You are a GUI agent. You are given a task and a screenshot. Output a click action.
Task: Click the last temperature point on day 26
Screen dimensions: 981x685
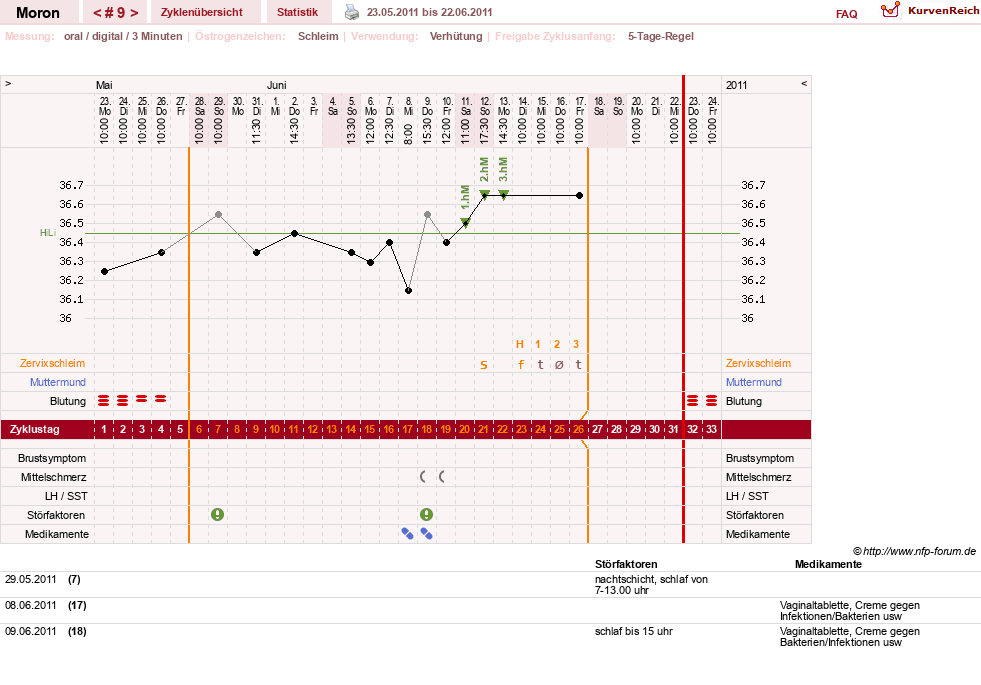point(579,196)
